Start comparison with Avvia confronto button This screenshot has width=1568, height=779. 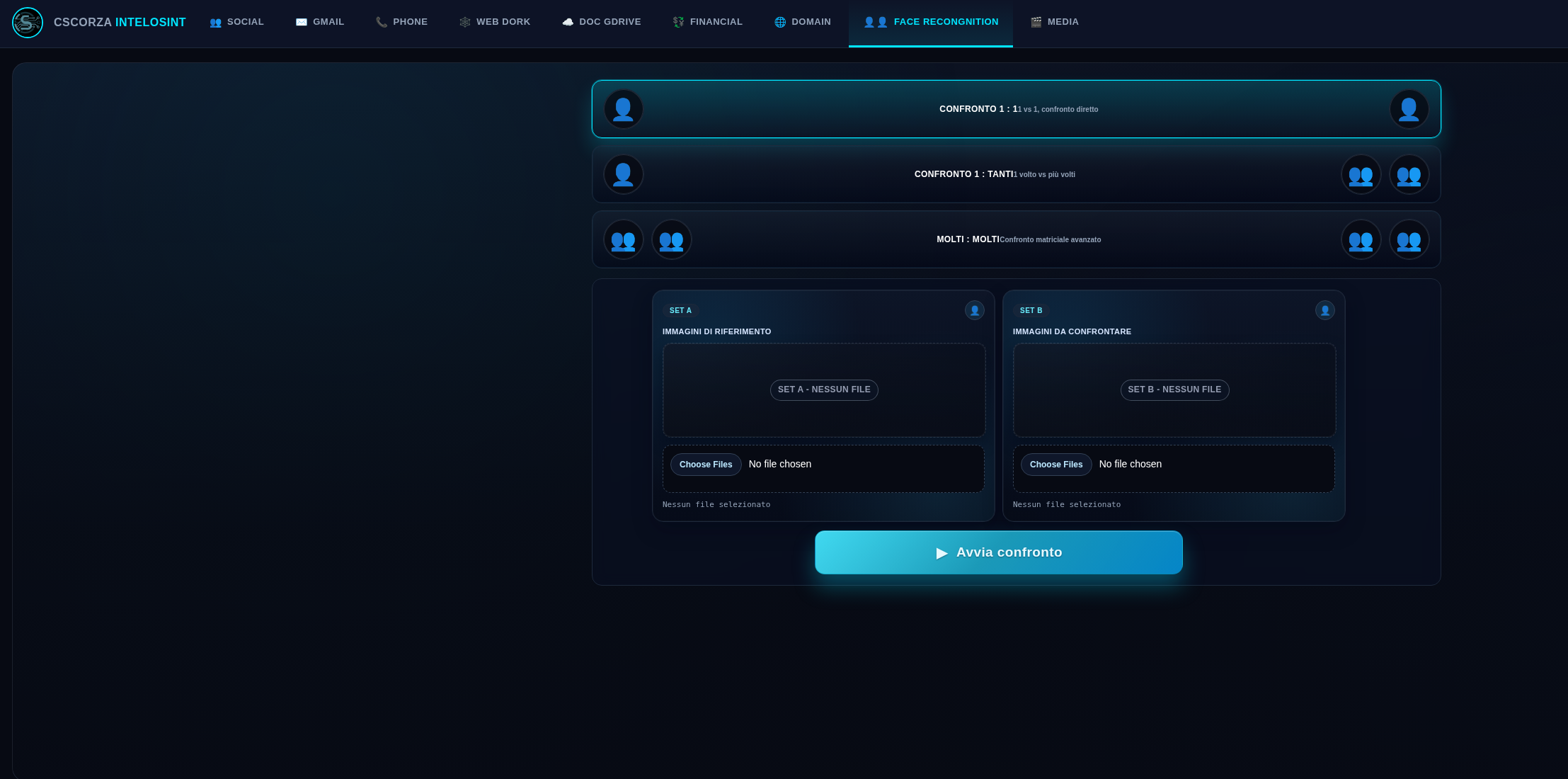[x=999, y=552]
